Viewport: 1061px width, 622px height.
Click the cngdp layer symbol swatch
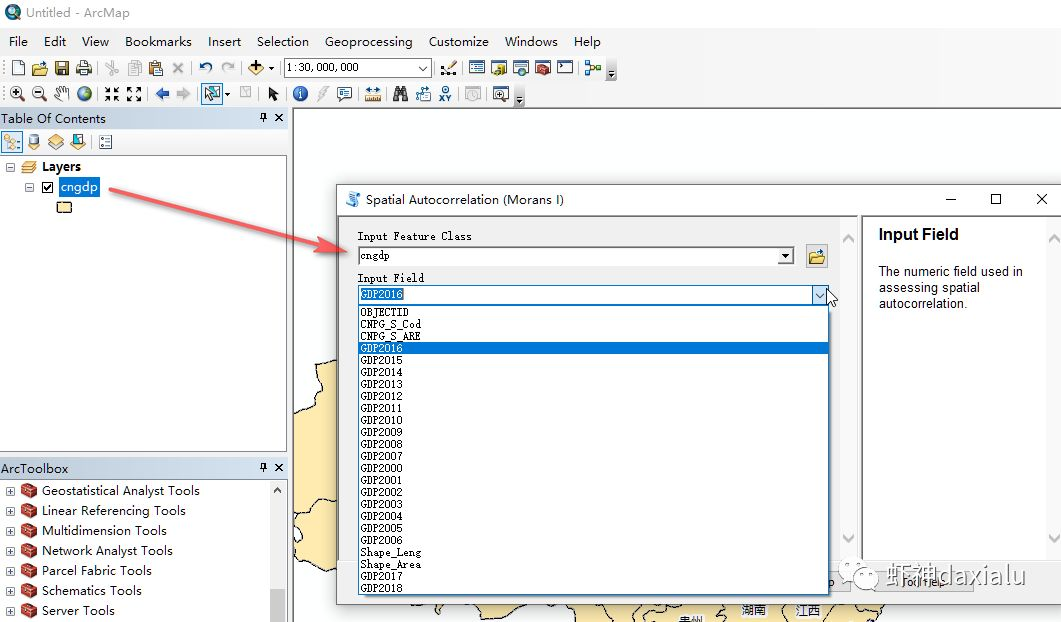tap(64, 208)
